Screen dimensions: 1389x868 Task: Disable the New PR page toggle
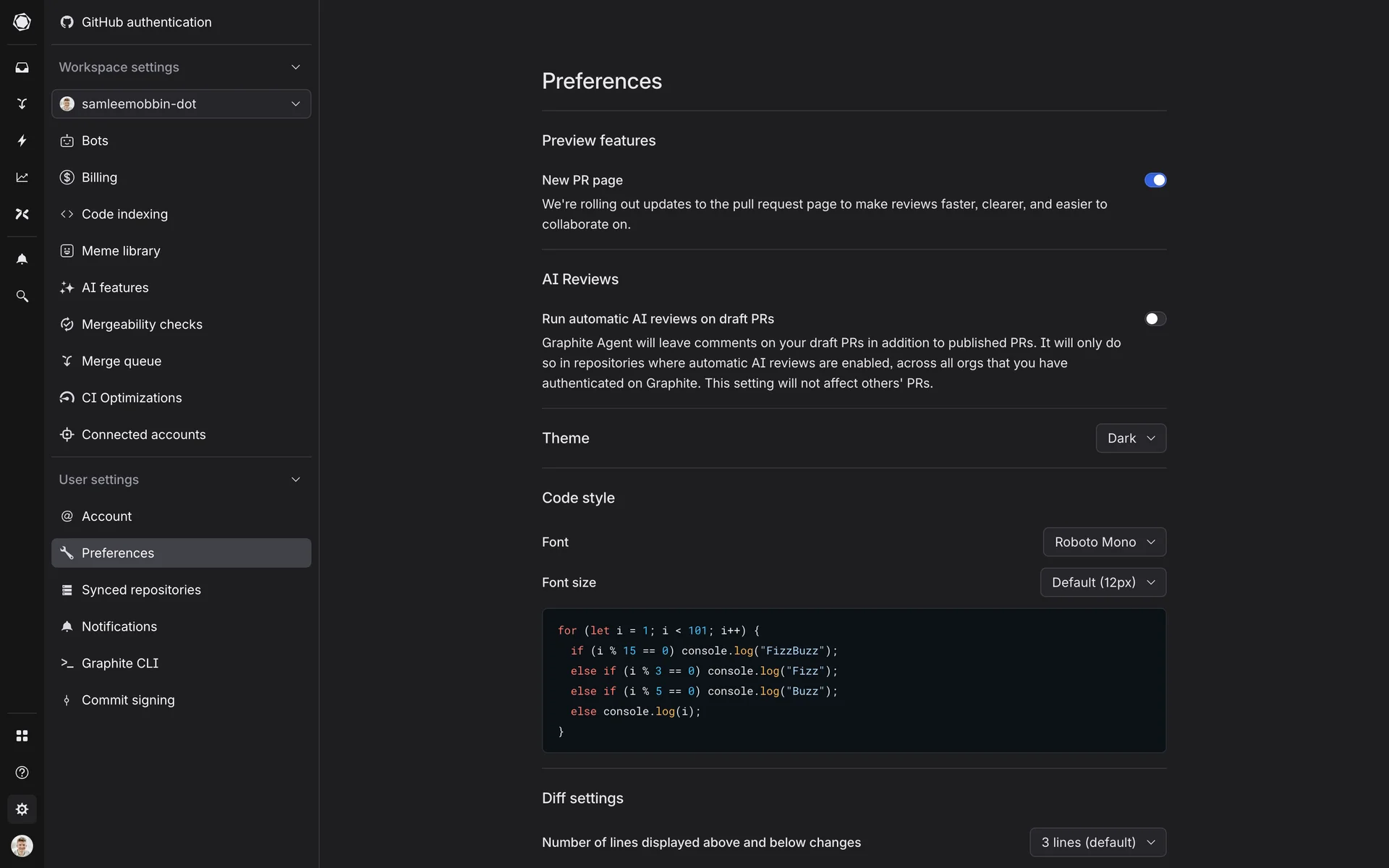tap(1155, 180)
